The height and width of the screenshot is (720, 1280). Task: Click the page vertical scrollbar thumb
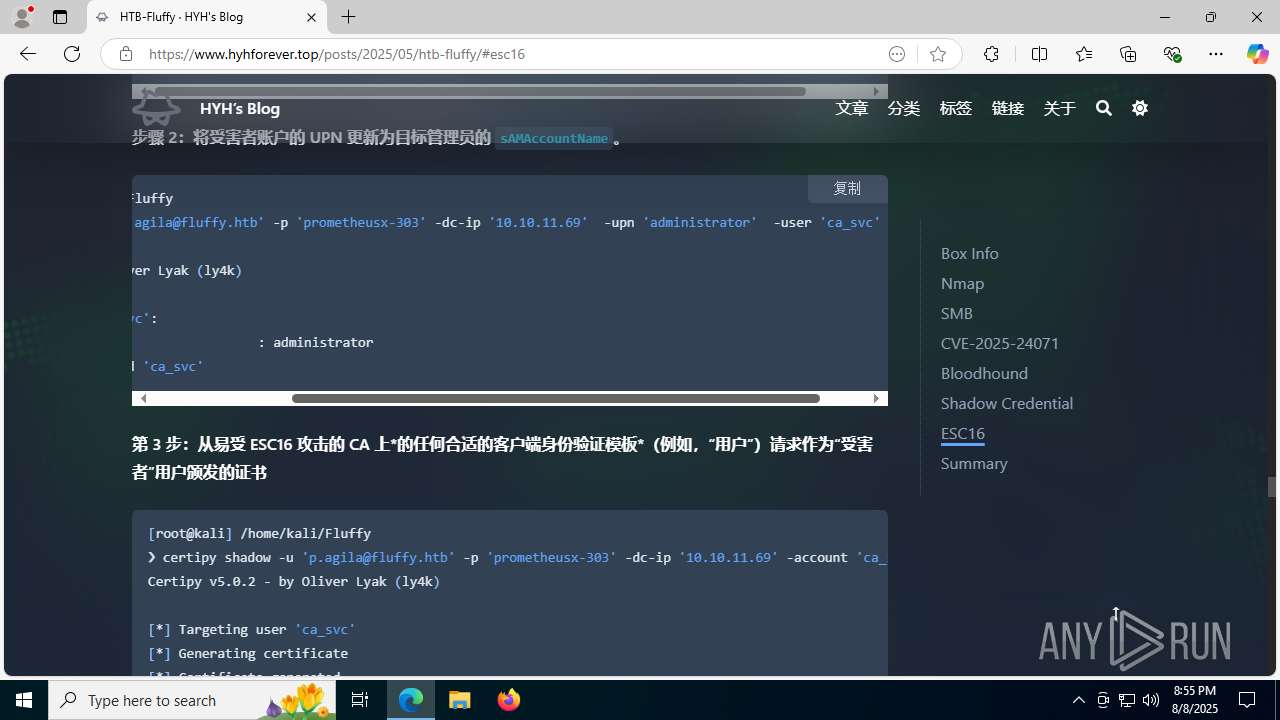click(x=1272, y=487)
